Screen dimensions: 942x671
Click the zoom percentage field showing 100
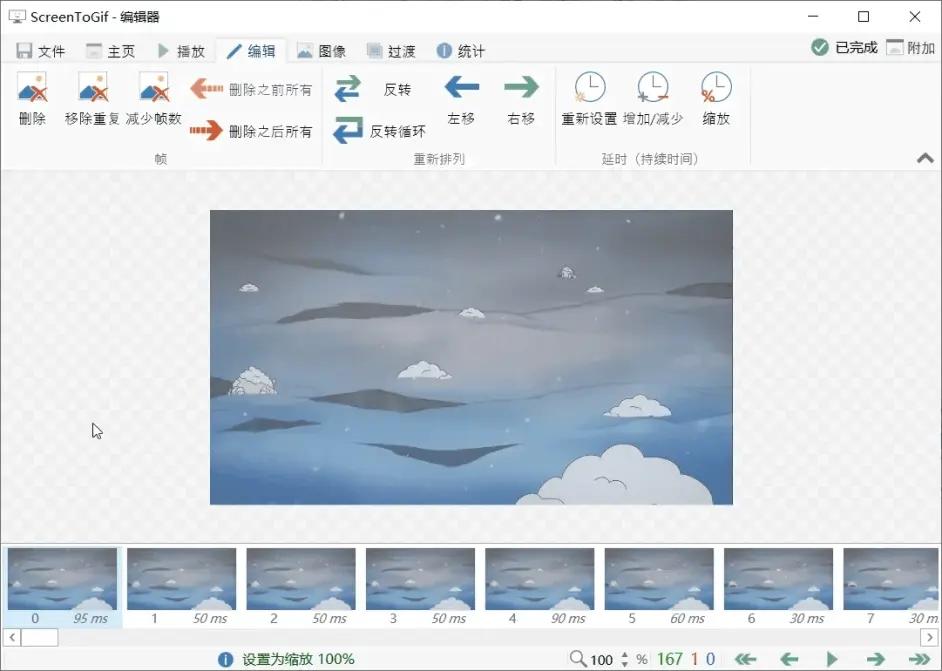pos(602,660)
